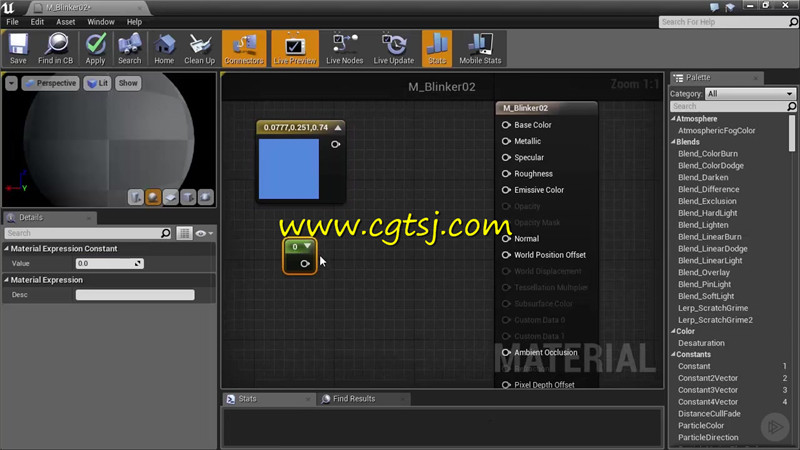The width and height of the screenshot is (800, 450).
Task: Collapse the Material Expression section
Action: 7,280
